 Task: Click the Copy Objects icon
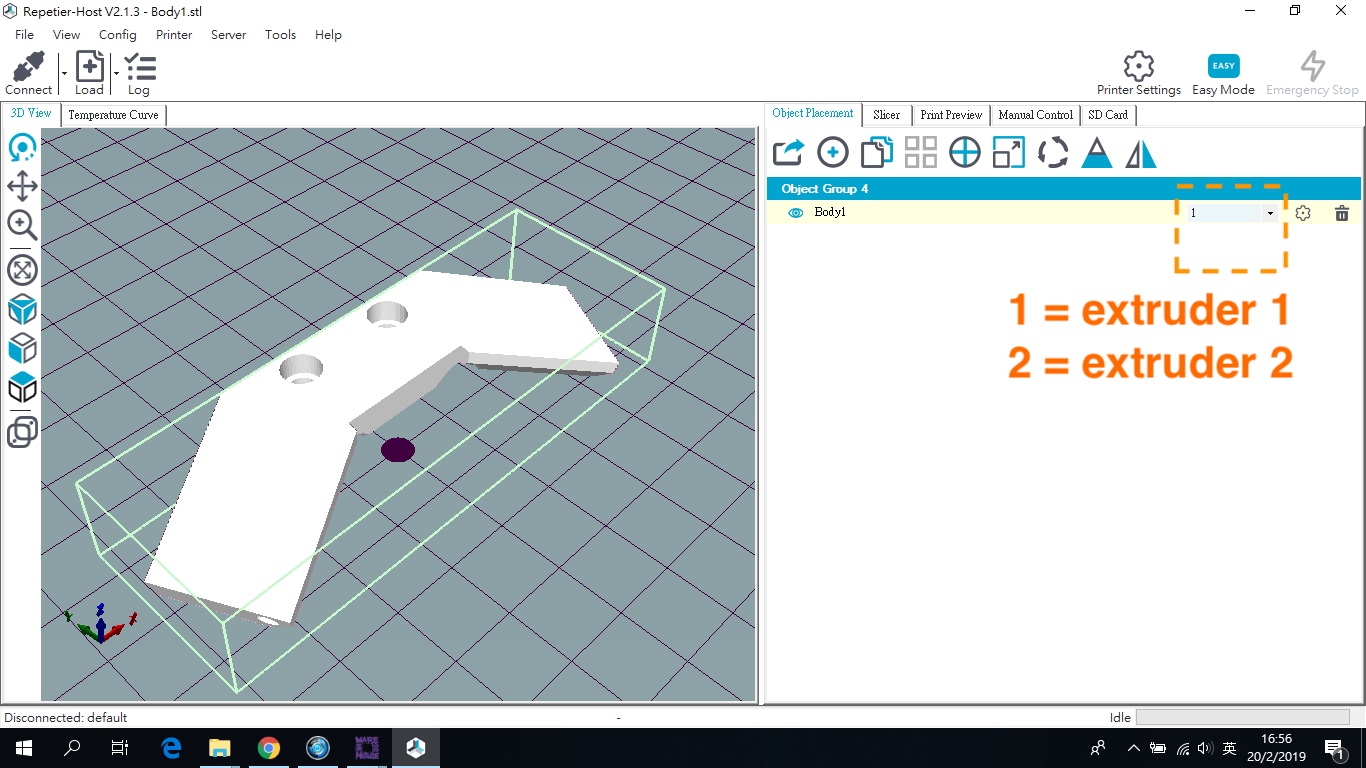877,152
